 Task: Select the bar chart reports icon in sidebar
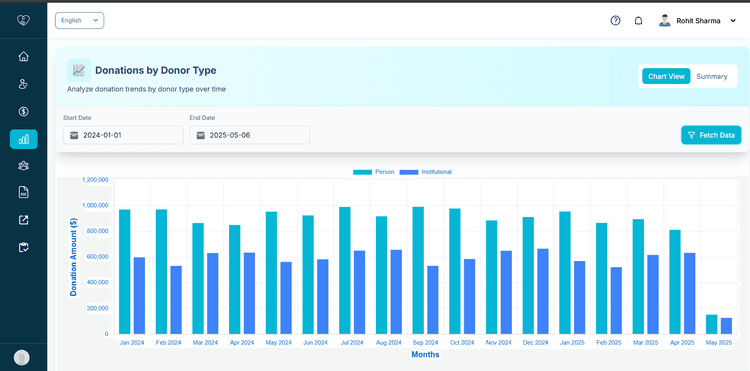pos(23,139)
